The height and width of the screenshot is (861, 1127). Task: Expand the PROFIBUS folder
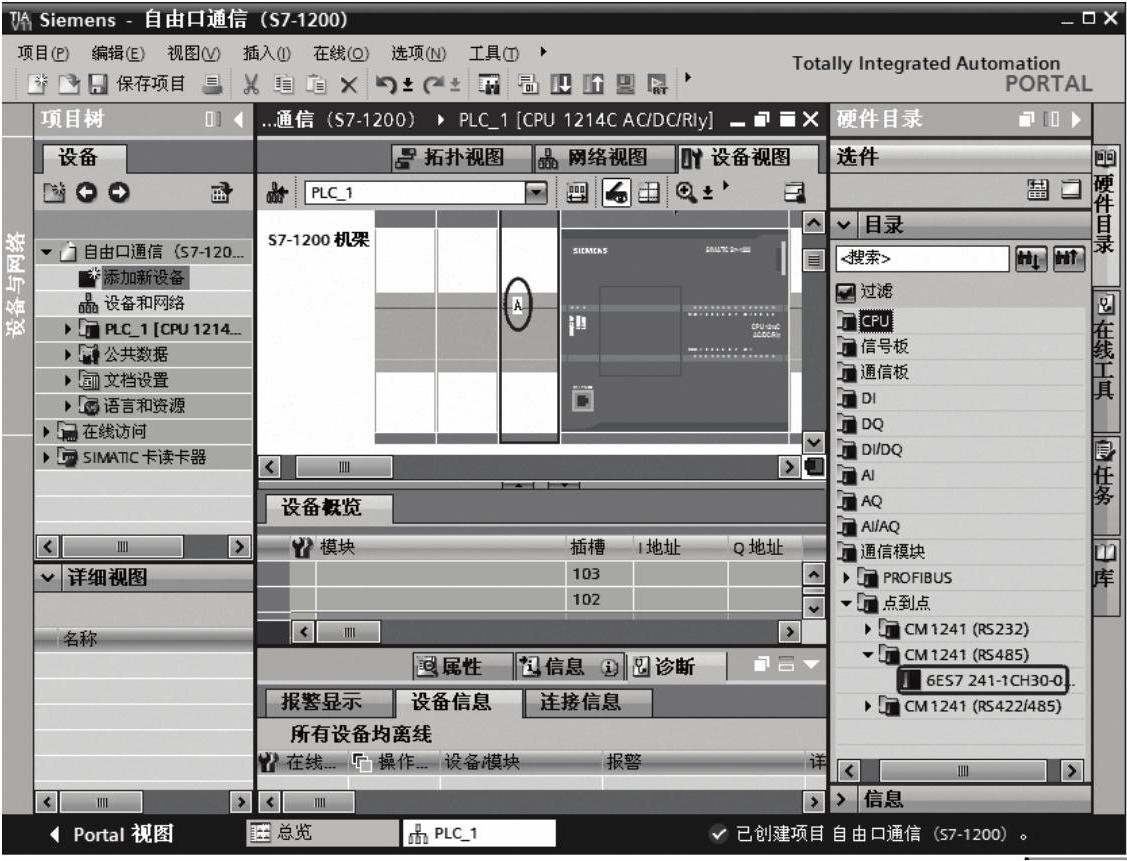click(x=846, y=578)
